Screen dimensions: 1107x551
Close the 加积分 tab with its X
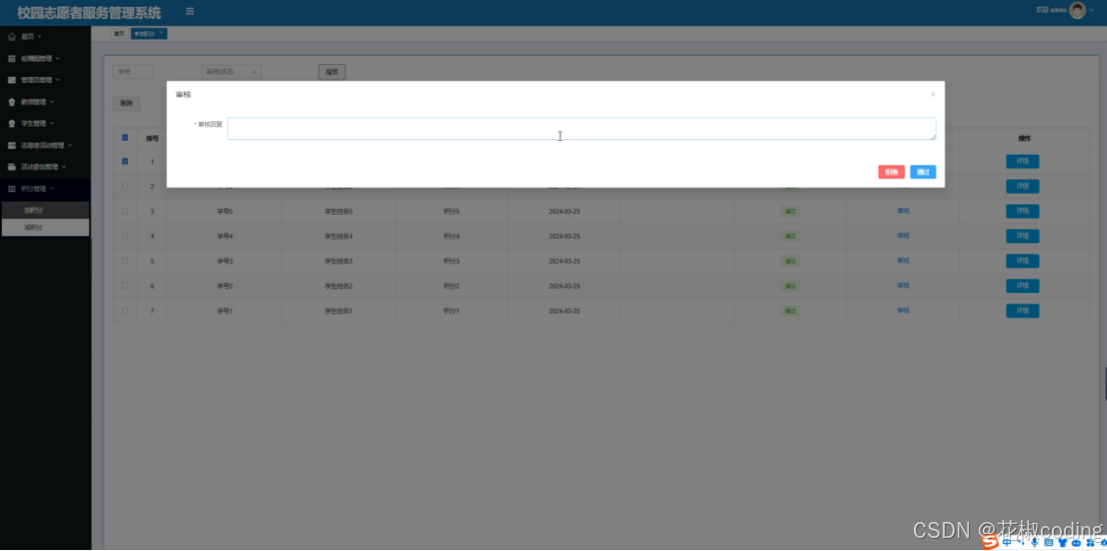pos(161,32)
